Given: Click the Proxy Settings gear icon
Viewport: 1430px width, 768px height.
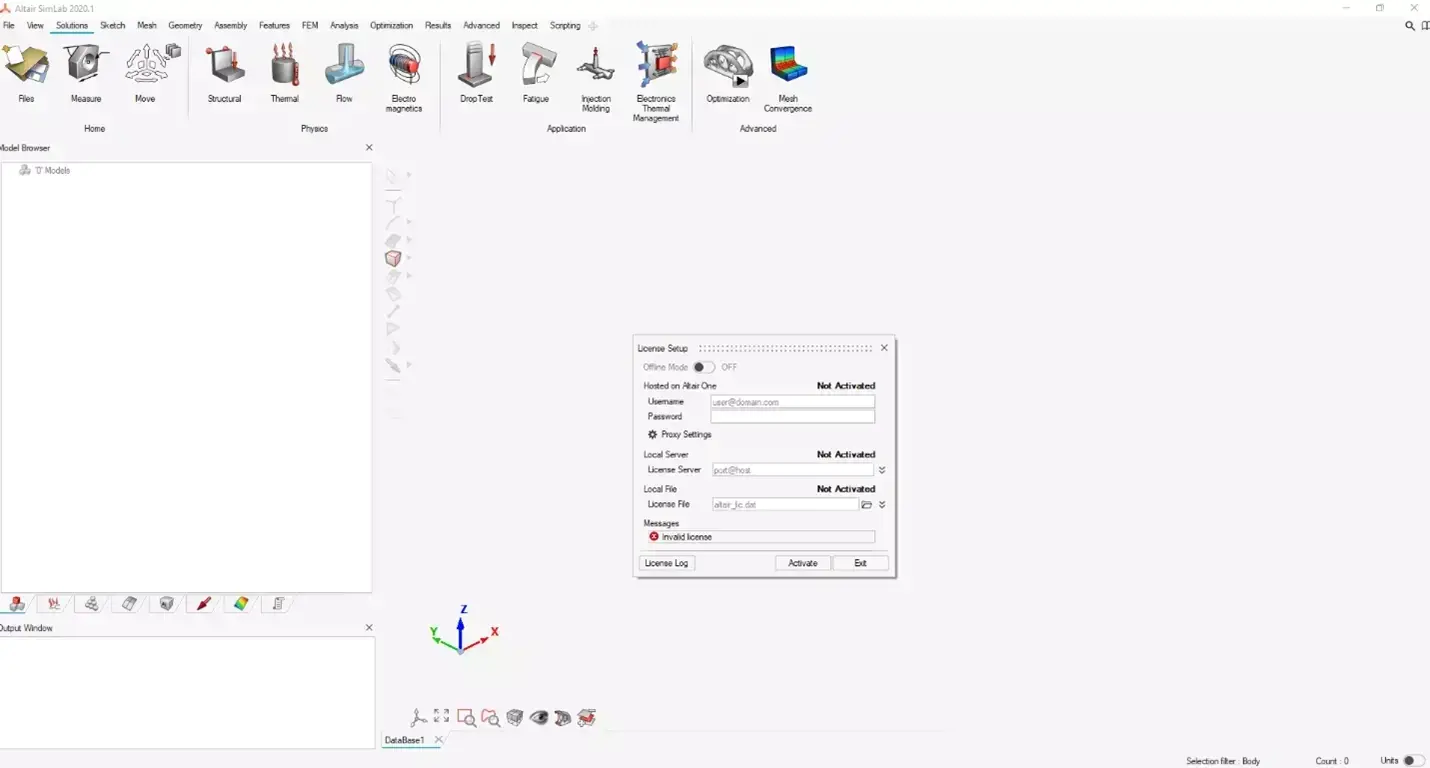Looking at the screenshot, I should 653,435.
